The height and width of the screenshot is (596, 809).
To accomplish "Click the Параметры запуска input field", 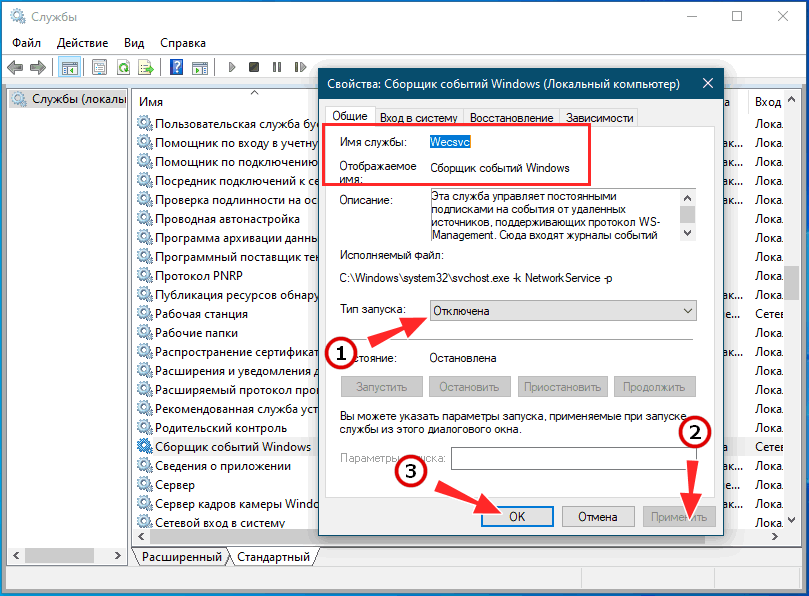I will tap(574, 458).
